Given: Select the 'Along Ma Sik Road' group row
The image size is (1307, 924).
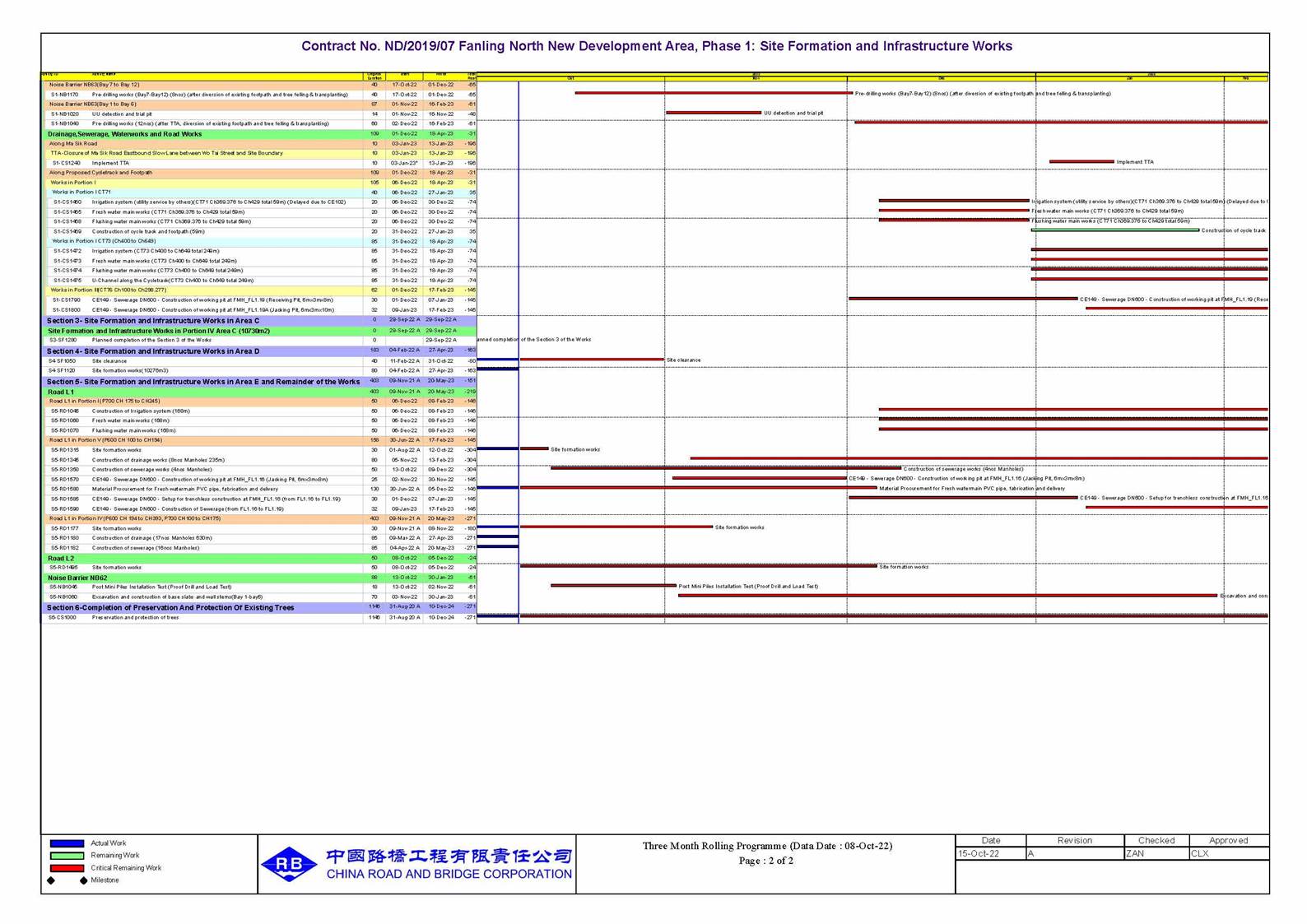Looking at the screenshot, I should pos(258,144).
